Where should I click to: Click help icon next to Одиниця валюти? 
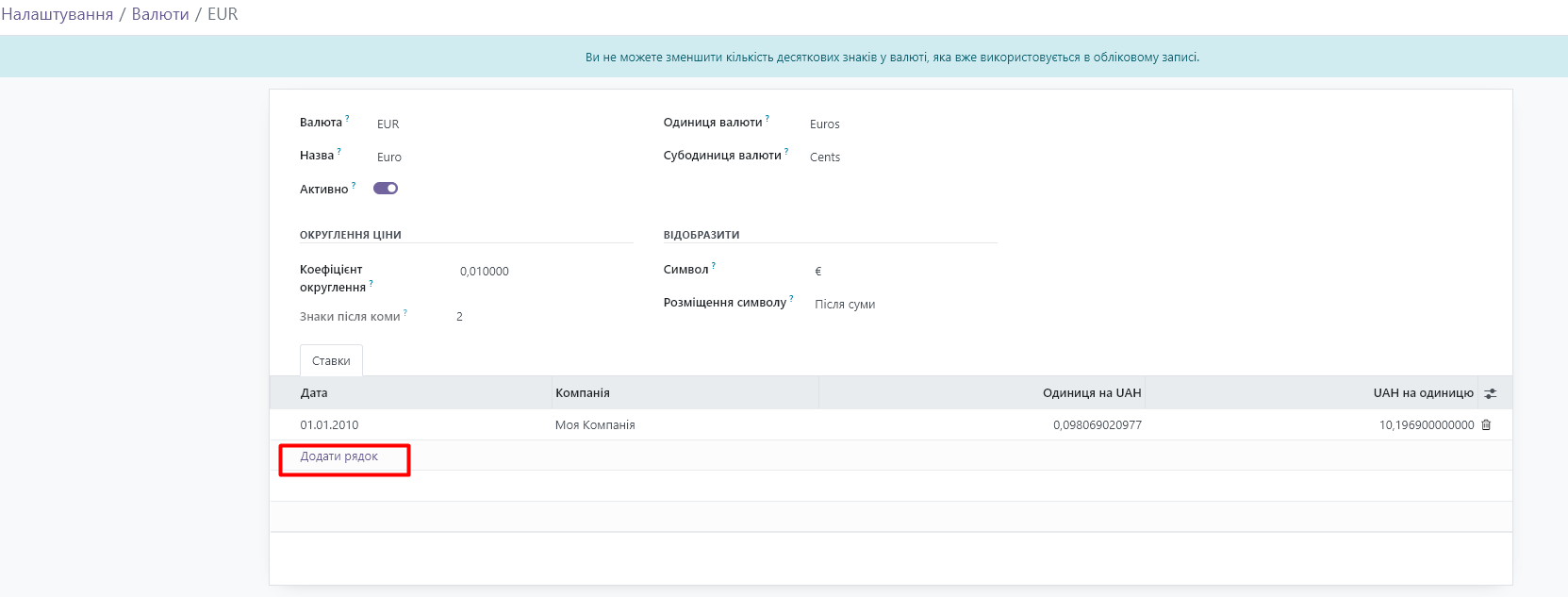point(767,119)
